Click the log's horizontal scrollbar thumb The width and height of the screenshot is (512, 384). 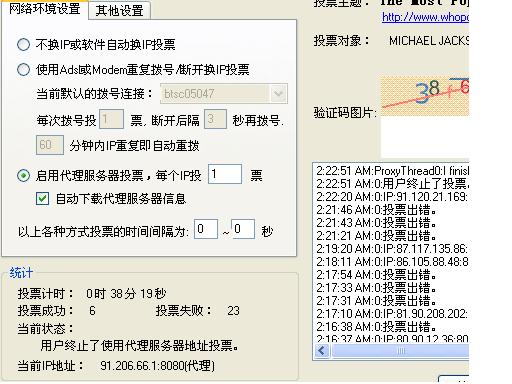(x=401, y=351)
